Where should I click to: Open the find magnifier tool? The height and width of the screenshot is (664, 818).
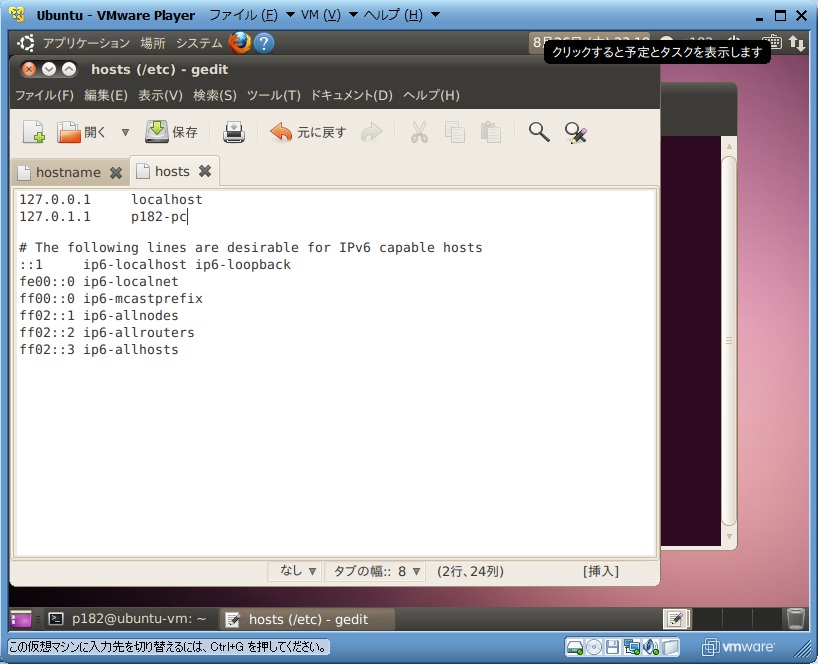pos(539,132)
